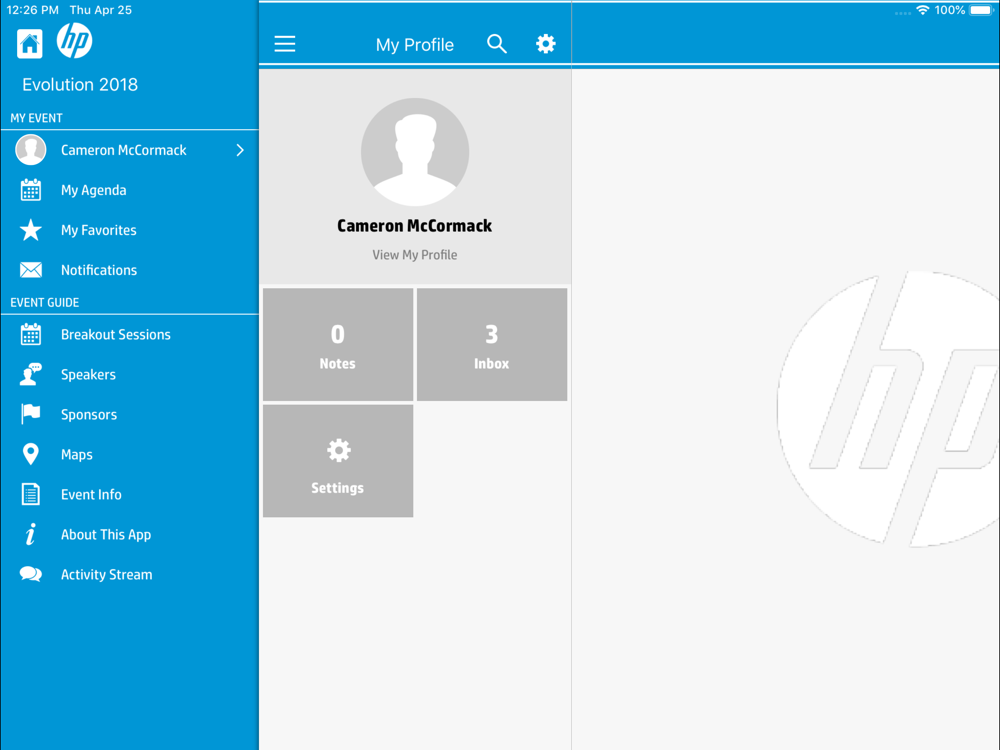Open Activity Stream menu item
The height and width of the screenshot is (750, 1000).
click(x=129, y=574)
